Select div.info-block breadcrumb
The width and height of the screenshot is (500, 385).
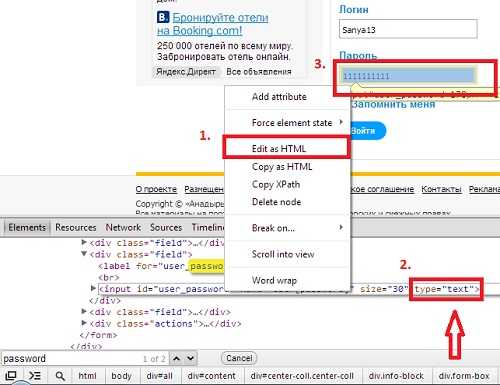[x=396, y=376]
